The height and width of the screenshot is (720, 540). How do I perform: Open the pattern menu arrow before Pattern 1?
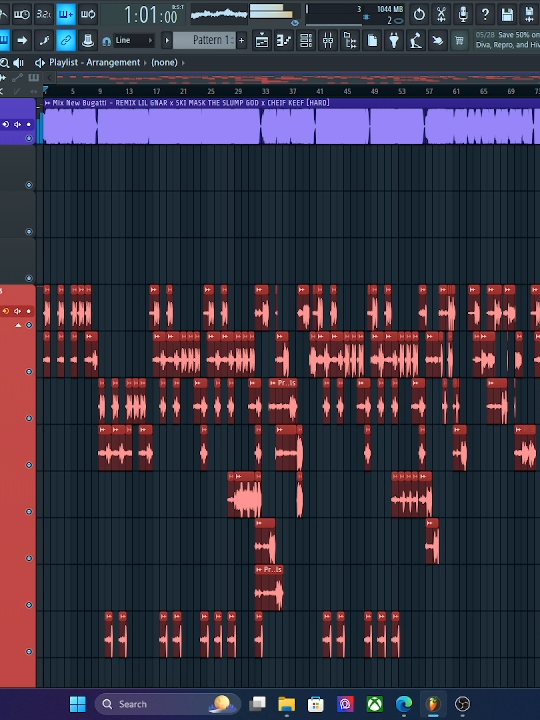167,40
